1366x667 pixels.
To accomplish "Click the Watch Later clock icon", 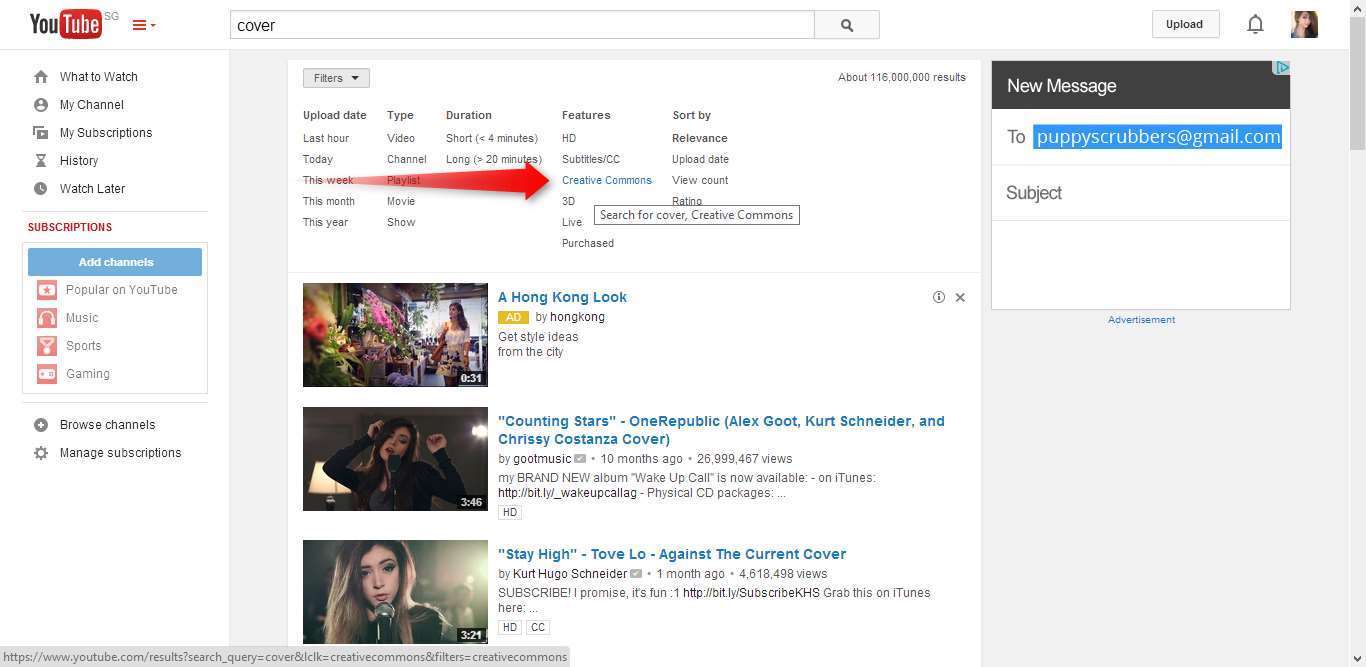I will (41, 189).
